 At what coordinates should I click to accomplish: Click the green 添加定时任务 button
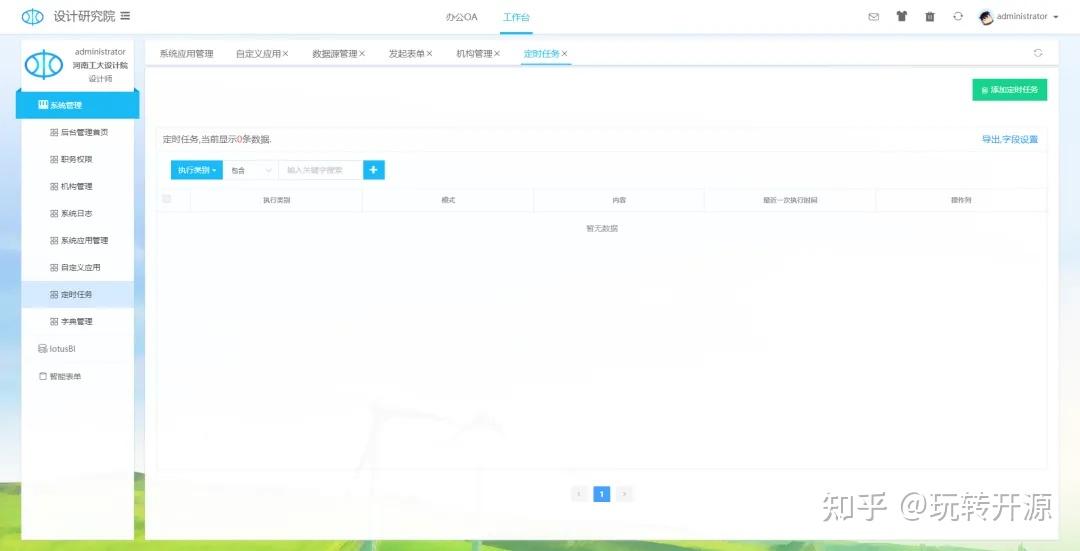(x=1009, y=90)
